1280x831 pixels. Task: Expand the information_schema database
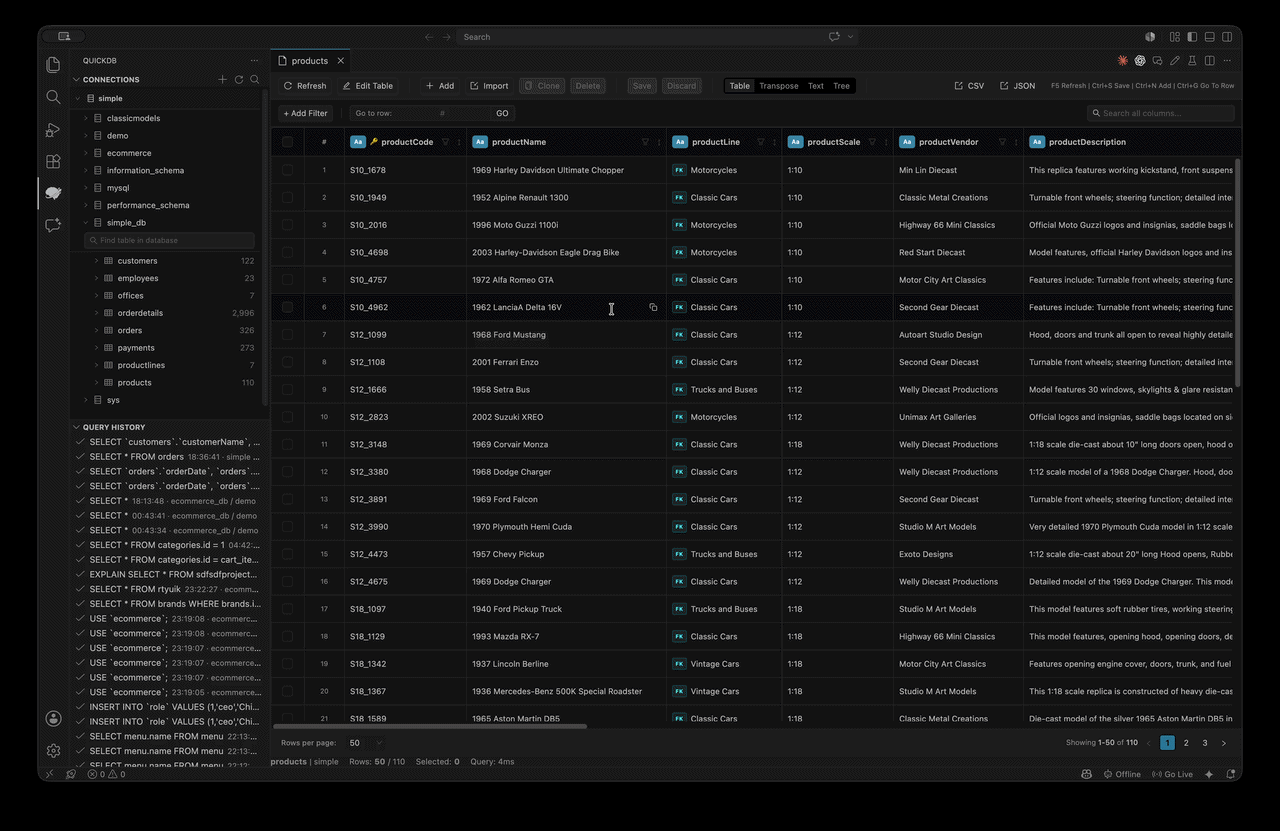tap(86, 170)
